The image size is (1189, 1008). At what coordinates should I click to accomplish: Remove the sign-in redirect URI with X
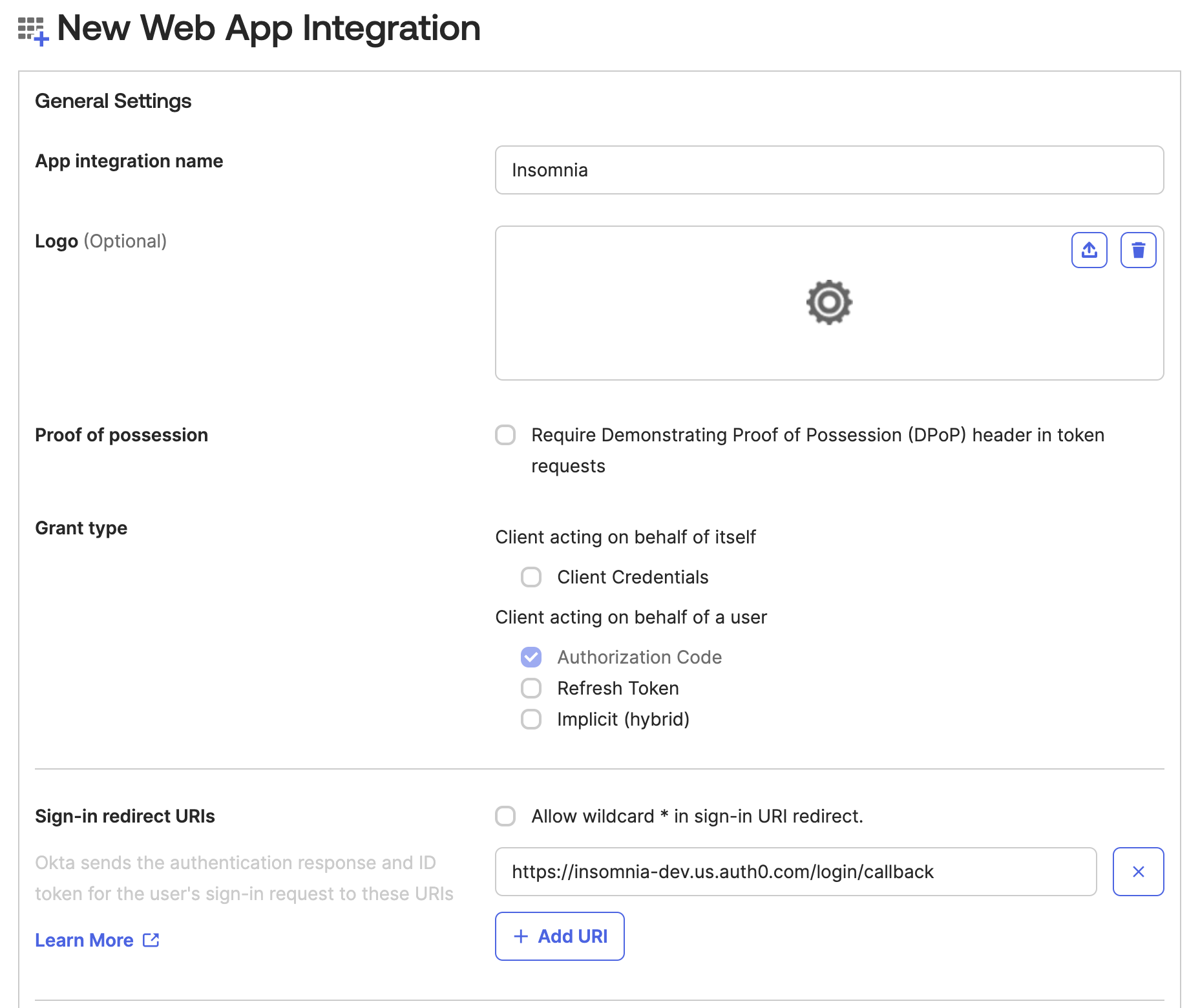(1138, 872)
